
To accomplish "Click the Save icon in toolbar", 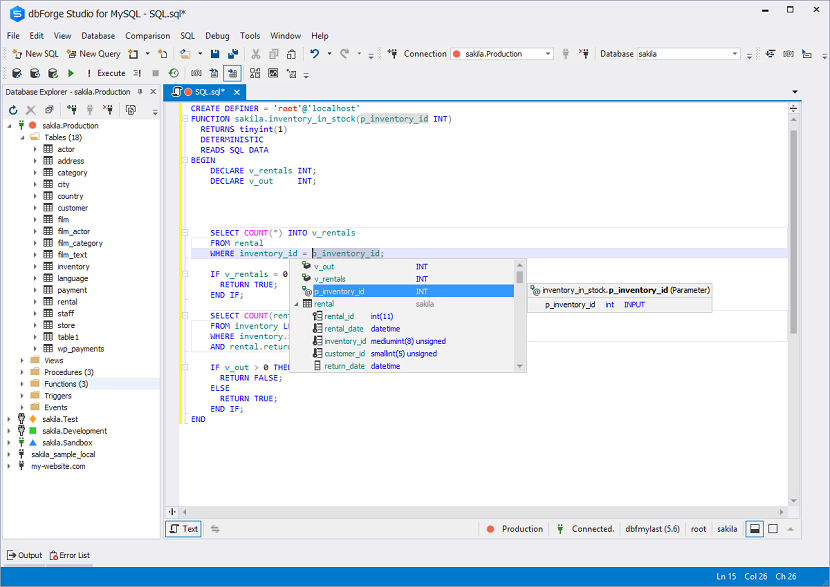I will (214, 54).
